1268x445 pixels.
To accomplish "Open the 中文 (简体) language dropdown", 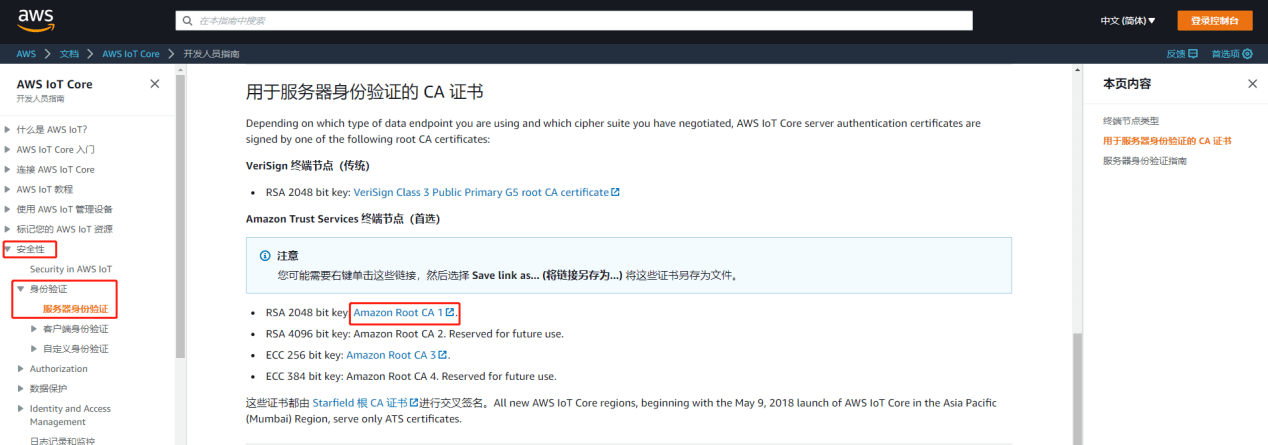I will (1127, 21).
